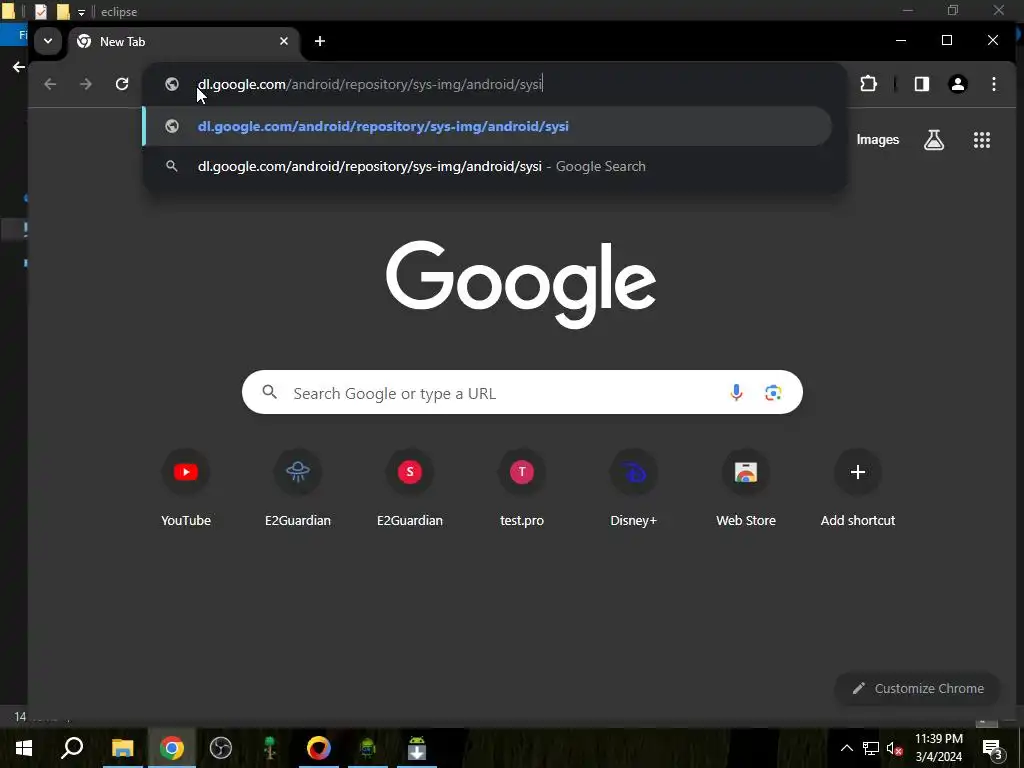Open Windows taskbar search
Viewport: 1024px width, 768px height.
[72, 748]
